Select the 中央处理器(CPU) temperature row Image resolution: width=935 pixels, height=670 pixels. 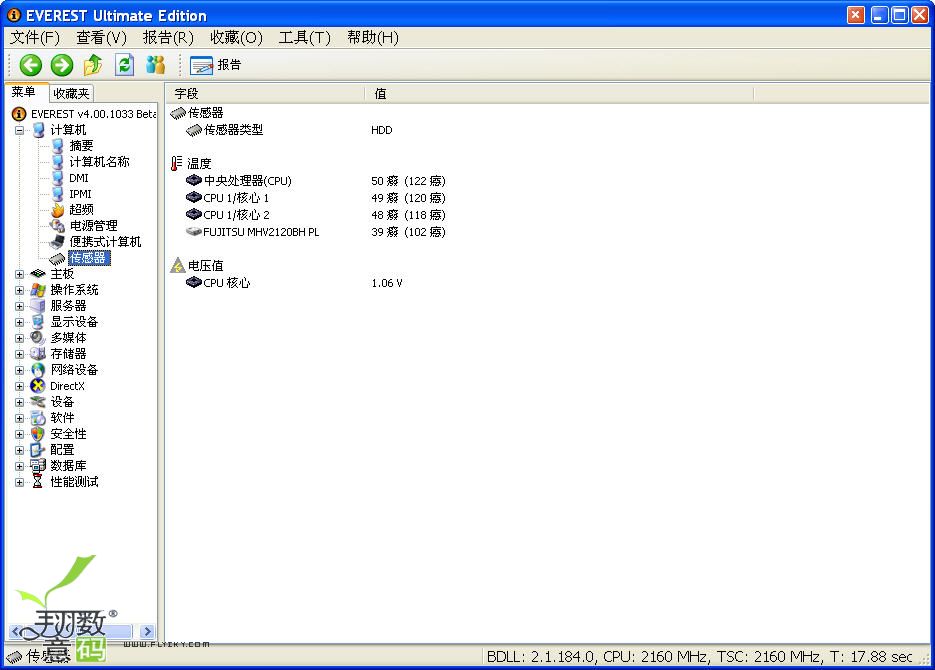247,181
